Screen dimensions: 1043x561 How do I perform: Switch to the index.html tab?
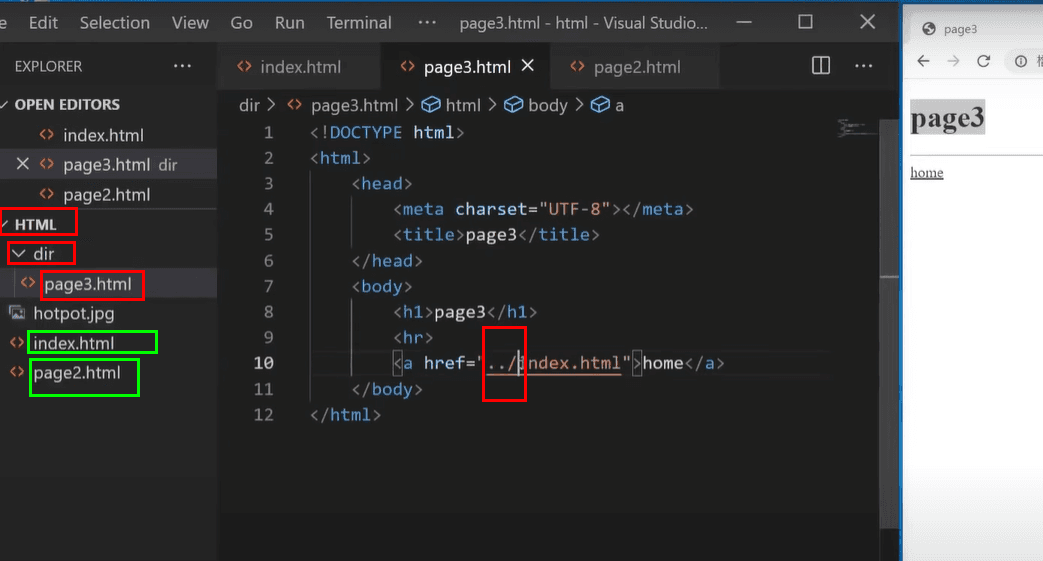click(299, 67)
